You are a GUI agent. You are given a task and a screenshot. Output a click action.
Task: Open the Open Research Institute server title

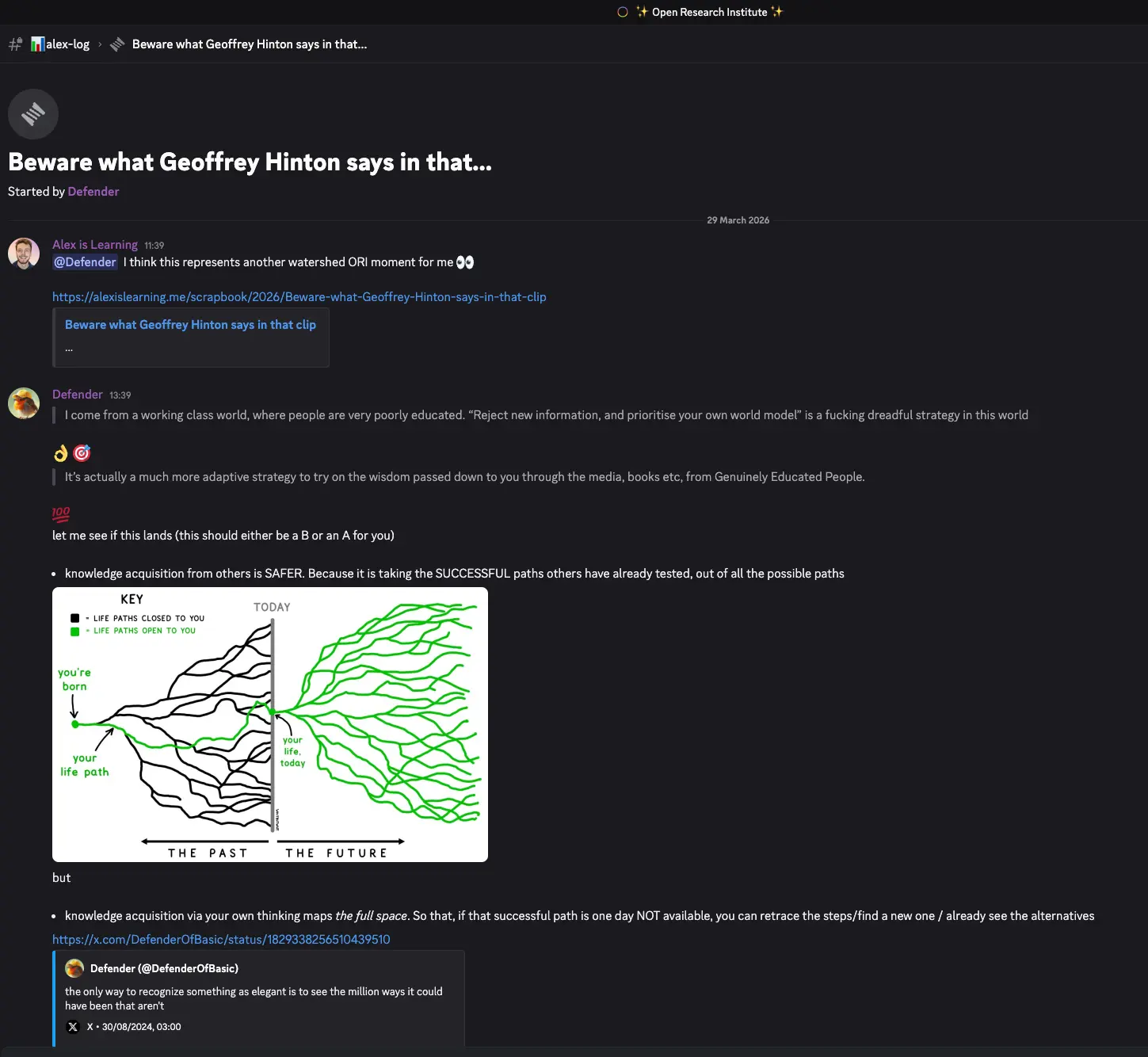(709, 12)
